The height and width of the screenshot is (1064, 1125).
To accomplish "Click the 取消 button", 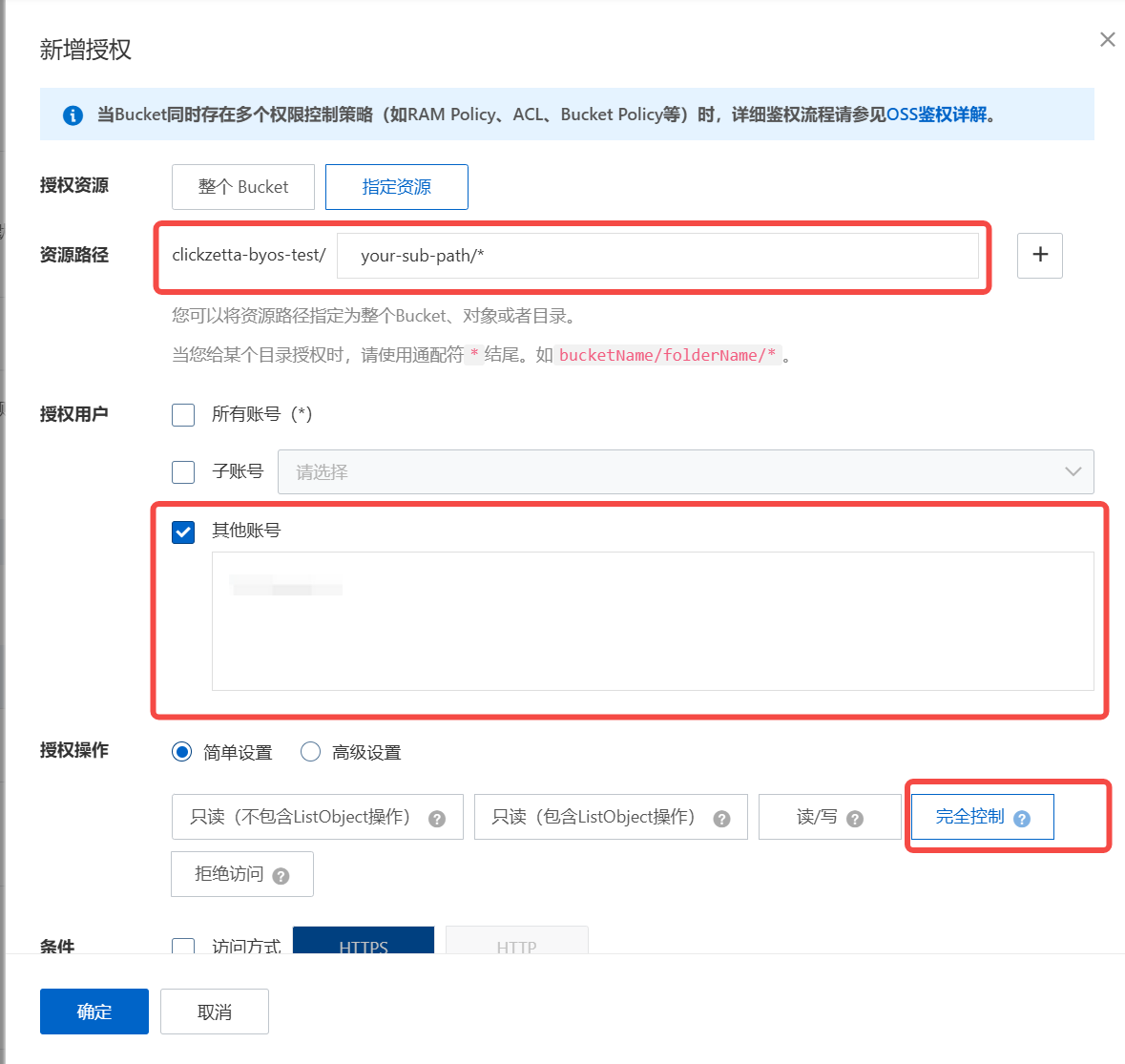I will 215,1012.
